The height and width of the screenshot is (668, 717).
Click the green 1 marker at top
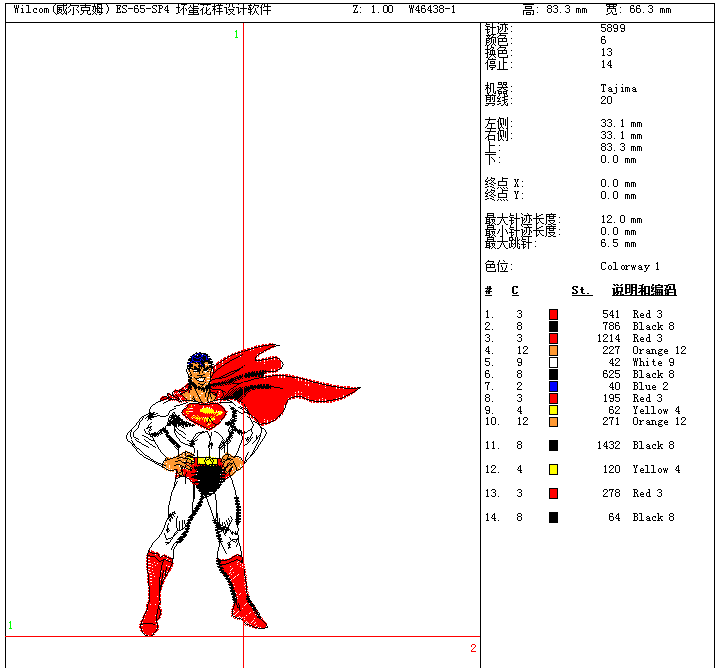[236, 34]
